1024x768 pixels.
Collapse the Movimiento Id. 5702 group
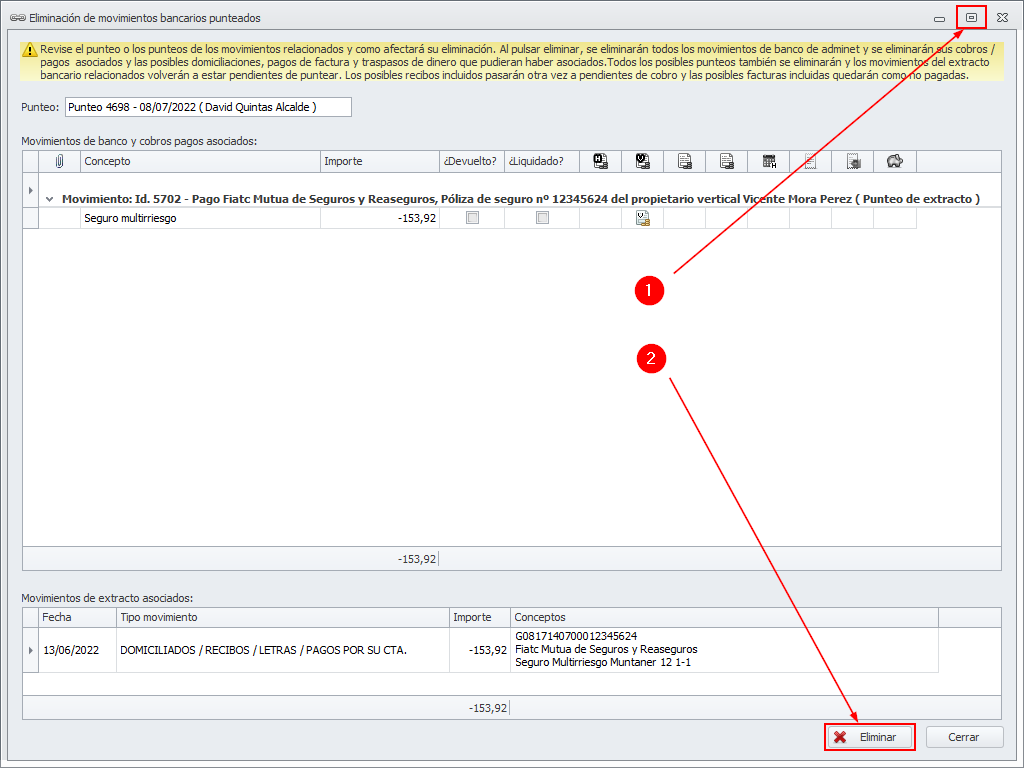tap(50, 199)
